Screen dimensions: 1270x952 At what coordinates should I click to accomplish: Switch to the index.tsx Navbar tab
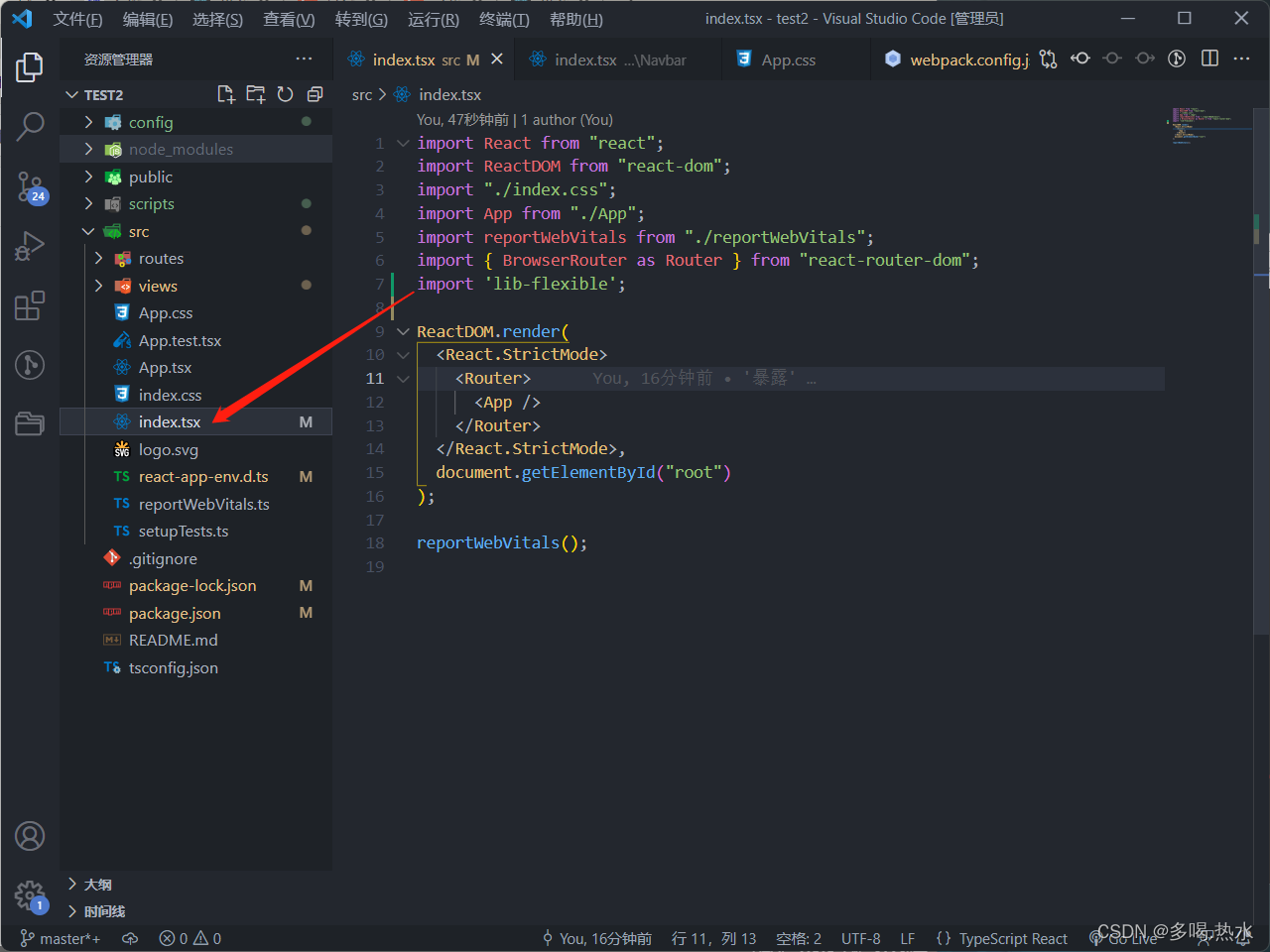point(617,59)
